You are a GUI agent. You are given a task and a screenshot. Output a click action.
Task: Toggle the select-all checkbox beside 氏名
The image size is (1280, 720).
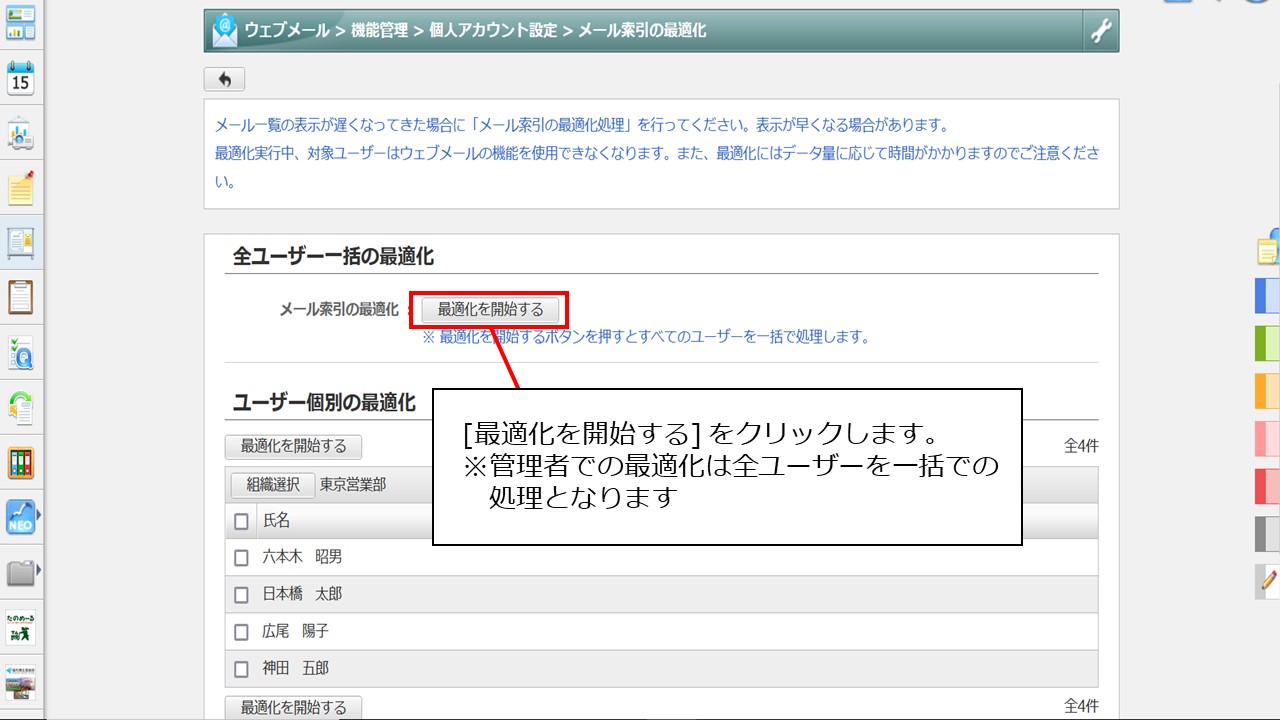pyautogui.click(x=241, y=521)
